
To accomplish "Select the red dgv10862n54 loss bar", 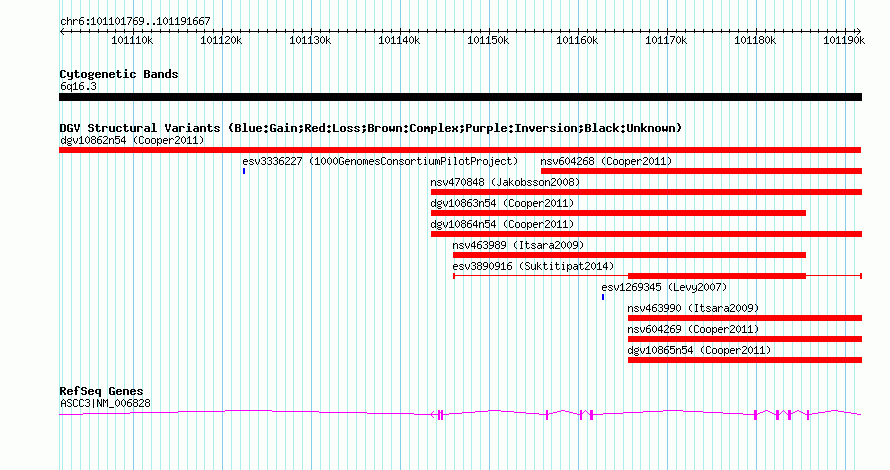I will [x=460, y=150].
